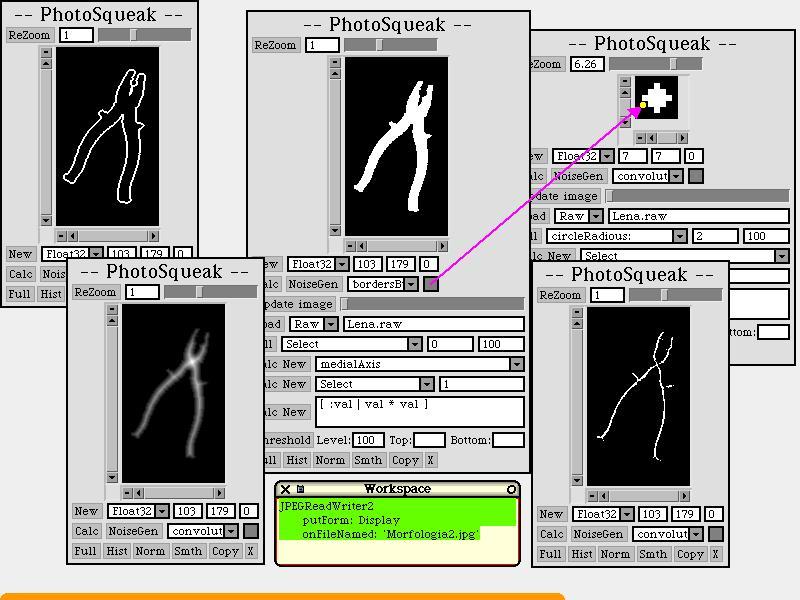Open the bordersB dropdown arrow in the center window
Screen dimensions: 800x600
[x=411, y=284]
